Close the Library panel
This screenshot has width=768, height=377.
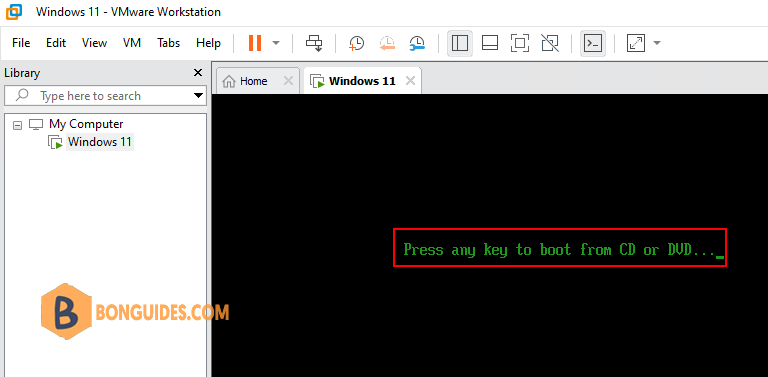[198, 73]
